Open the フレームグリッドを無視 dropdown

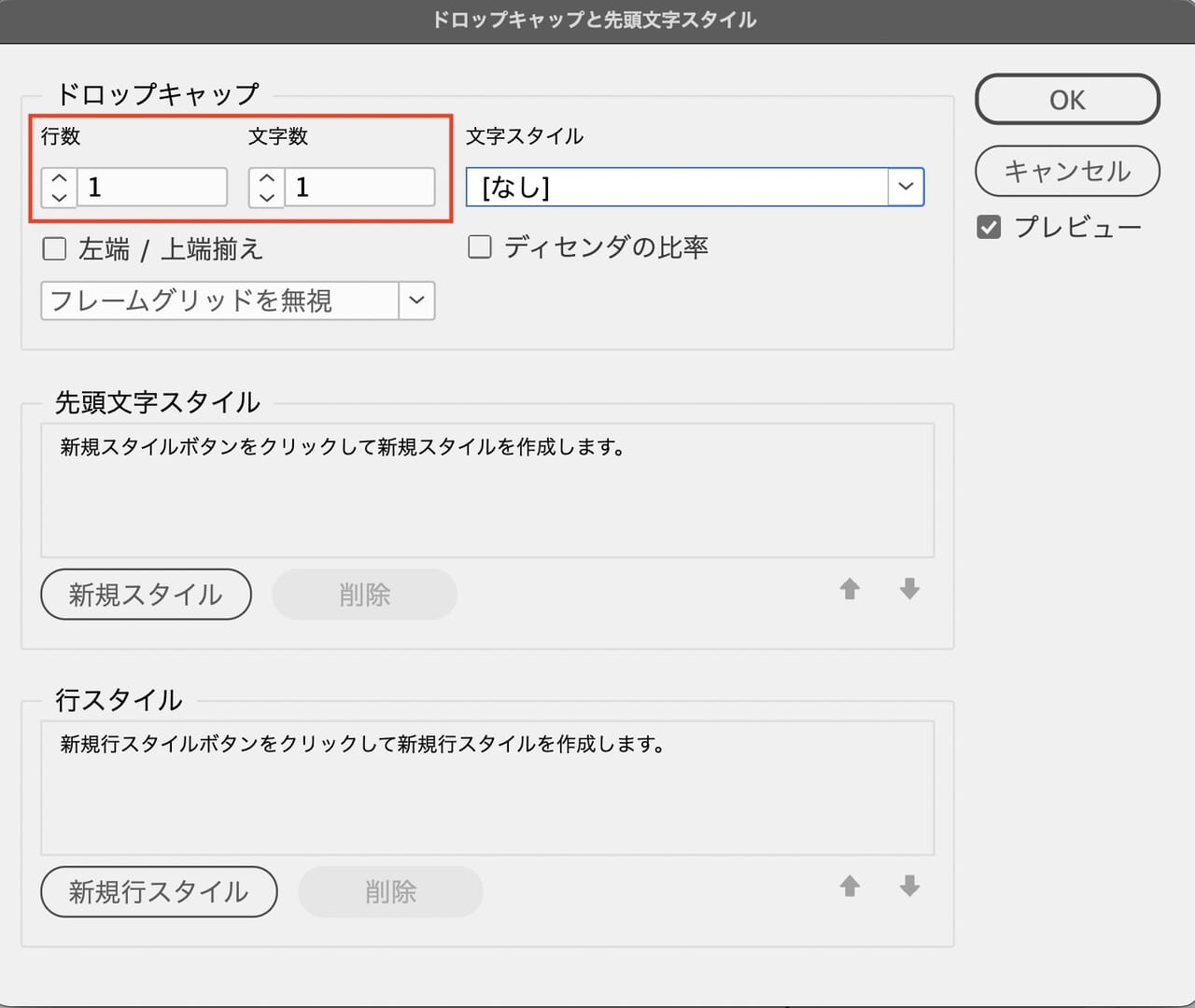point(416,301)
